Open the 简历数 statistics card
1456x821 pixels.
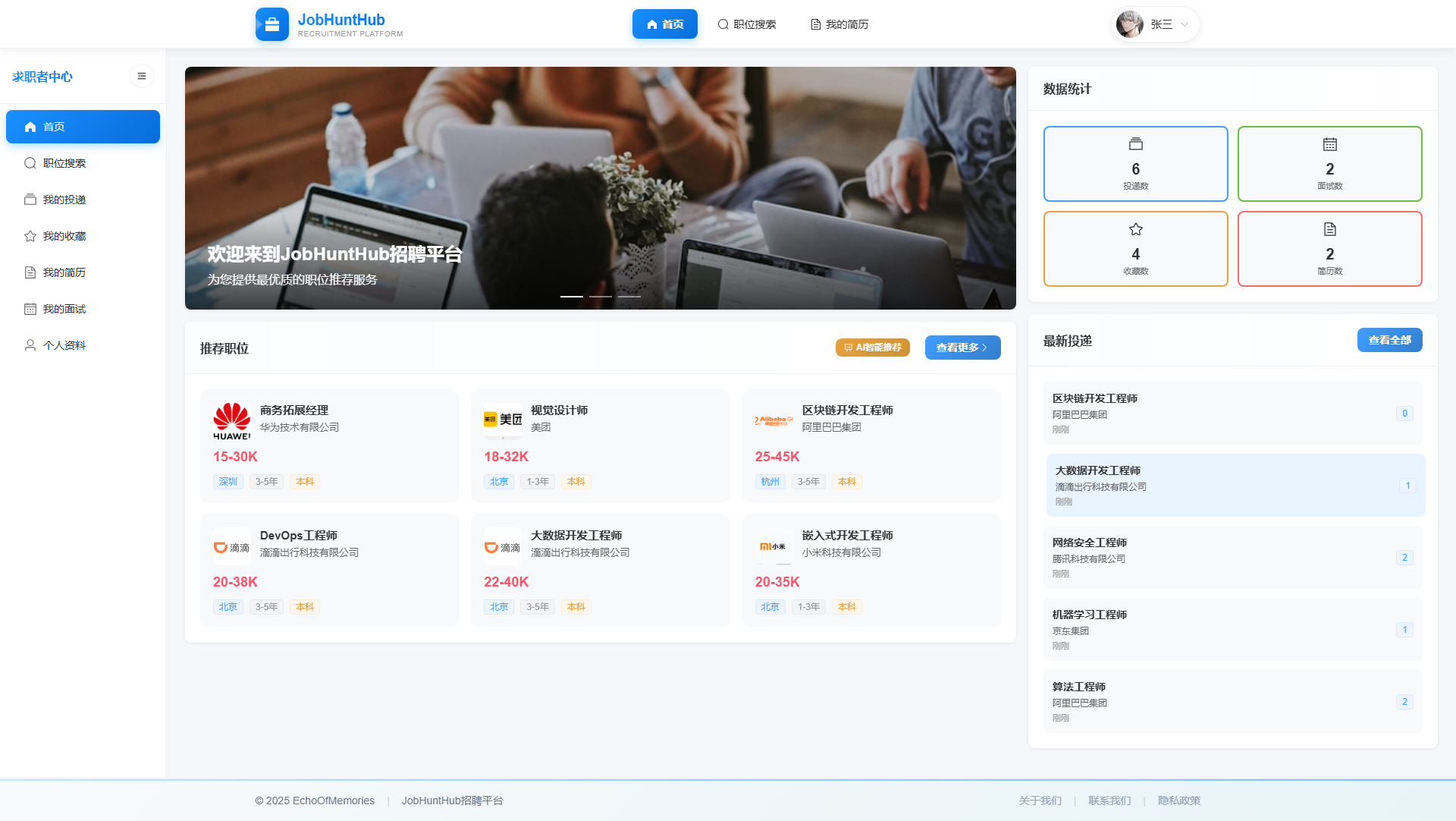1329,249
